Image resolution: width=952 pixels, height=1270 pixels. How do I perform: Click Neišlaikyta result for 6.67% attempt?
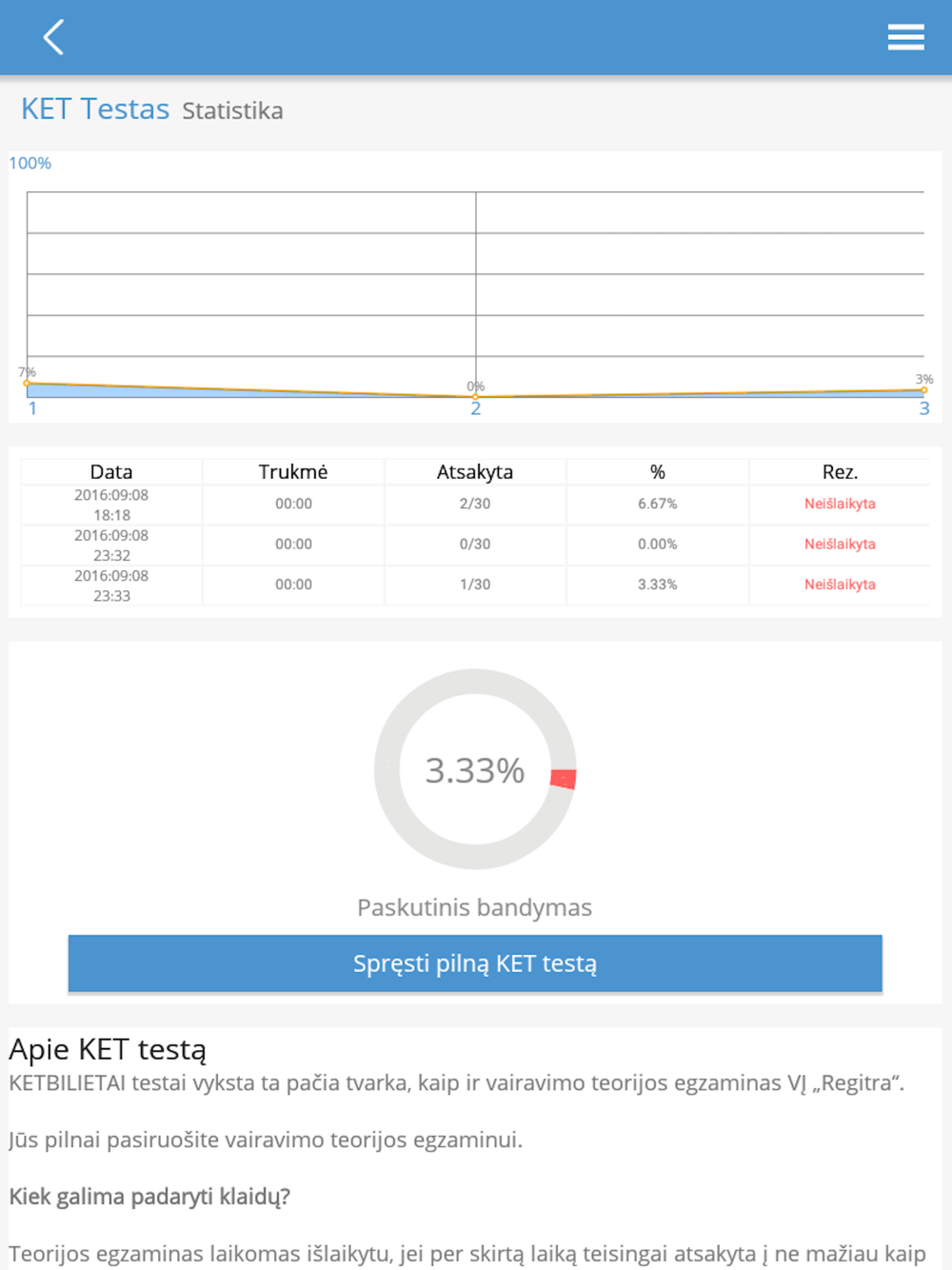coord(840,504)
